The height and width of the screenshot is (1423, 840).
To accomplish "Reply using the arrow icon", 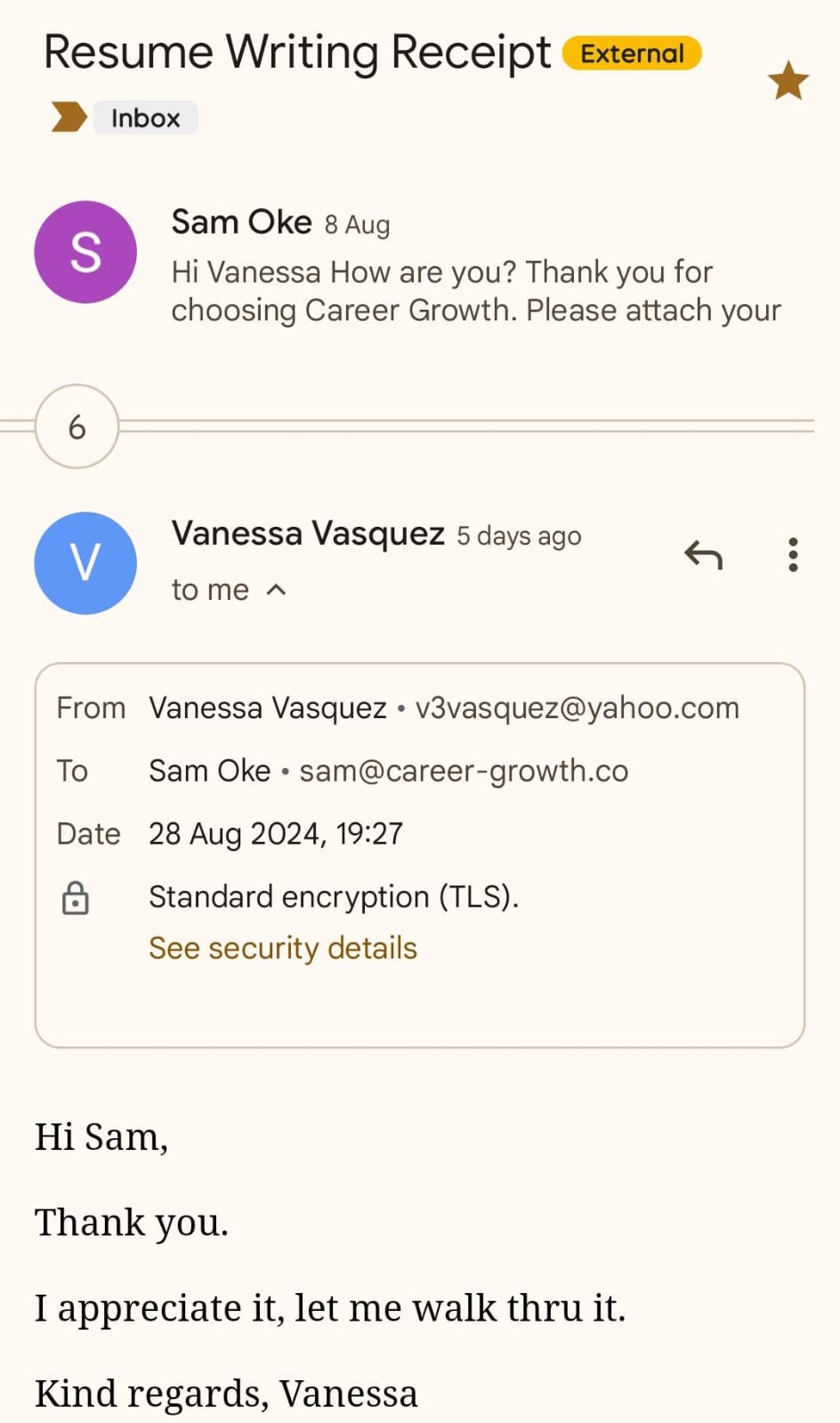I will point(703,554).
